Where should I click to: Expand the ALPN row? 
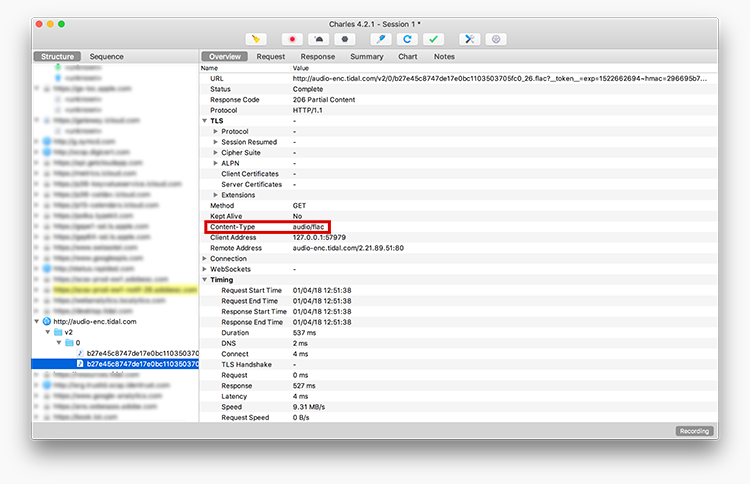[x=215, y=163]
